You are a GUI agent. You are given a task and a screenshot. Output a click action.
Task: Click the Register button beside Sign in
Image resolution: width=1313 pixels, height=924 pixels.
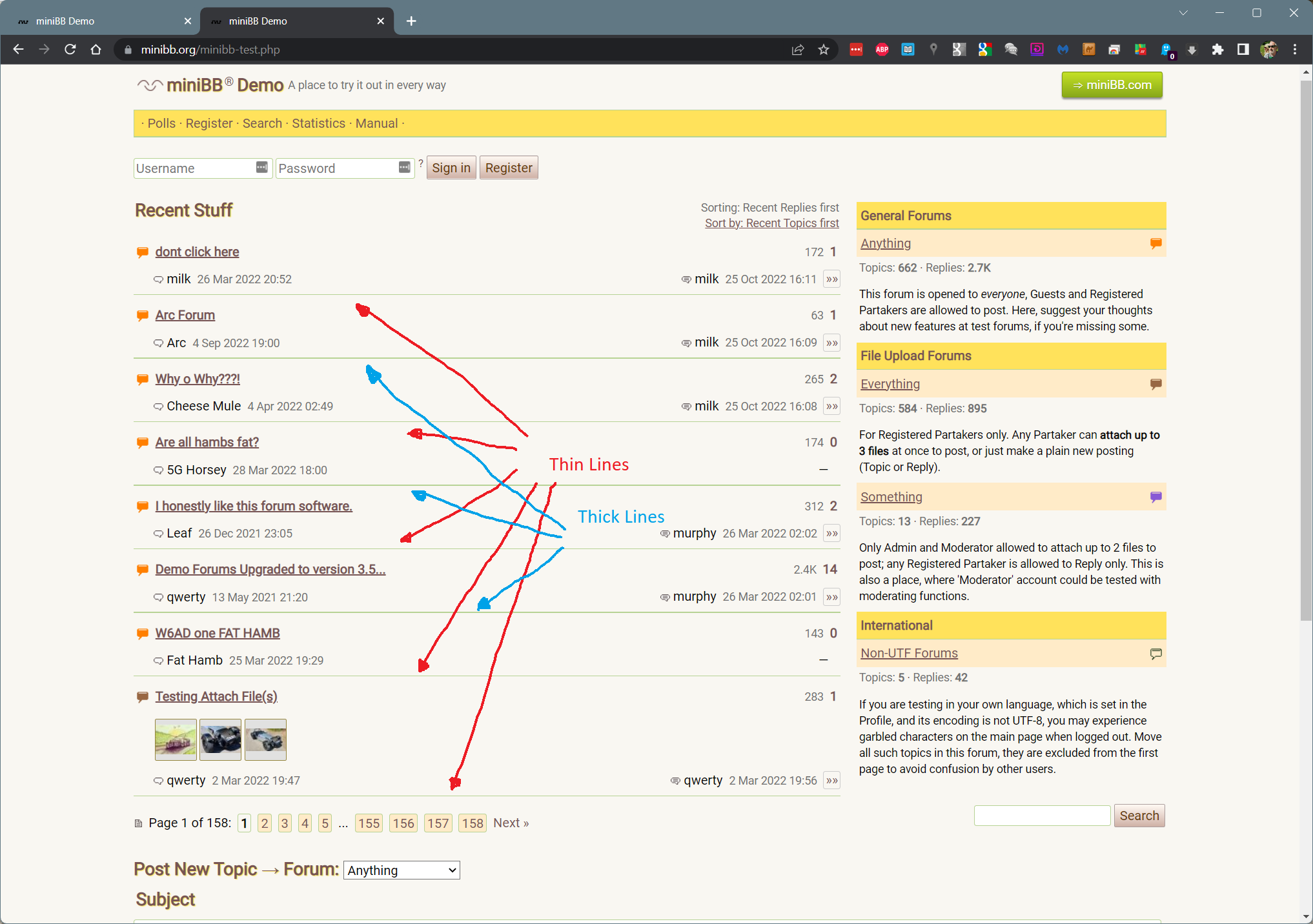pos(509,168)
